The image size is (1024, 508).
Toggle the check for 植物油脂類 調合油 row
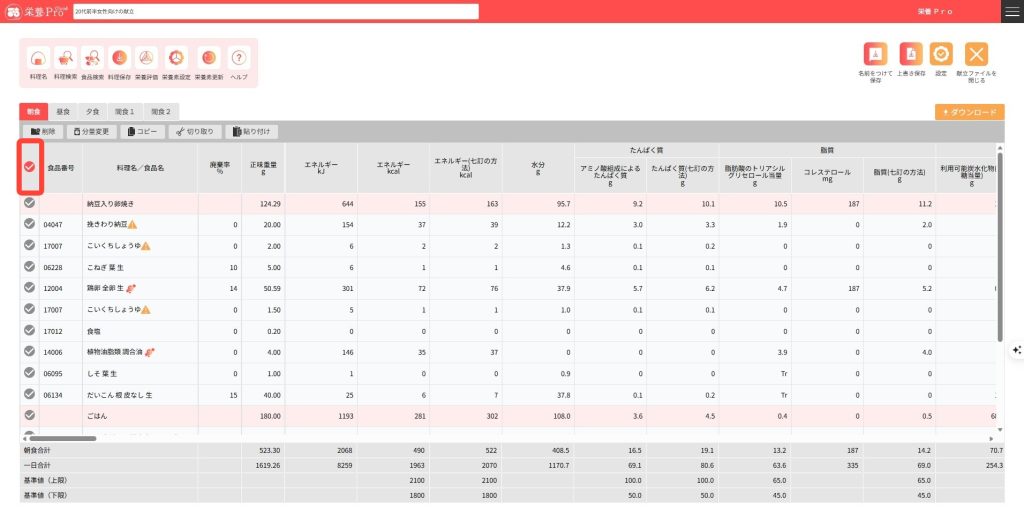click(29, 351)
